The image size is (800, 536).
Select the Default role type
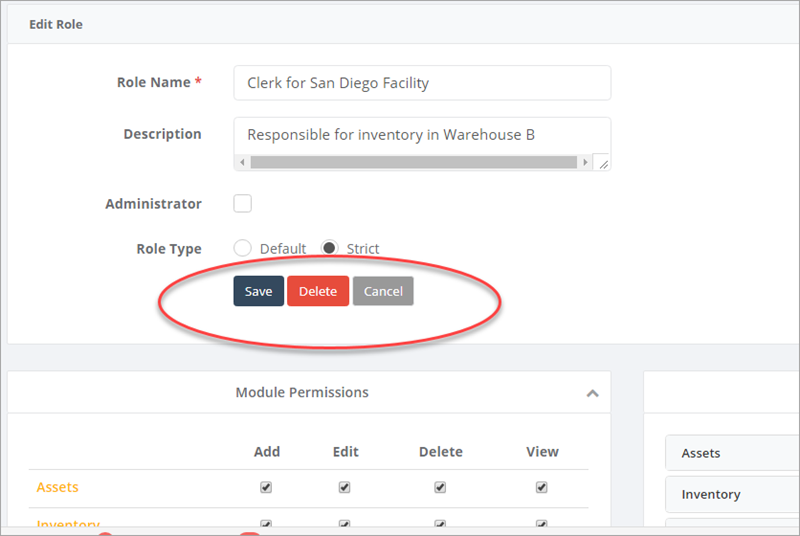click(x=242, y=248)
